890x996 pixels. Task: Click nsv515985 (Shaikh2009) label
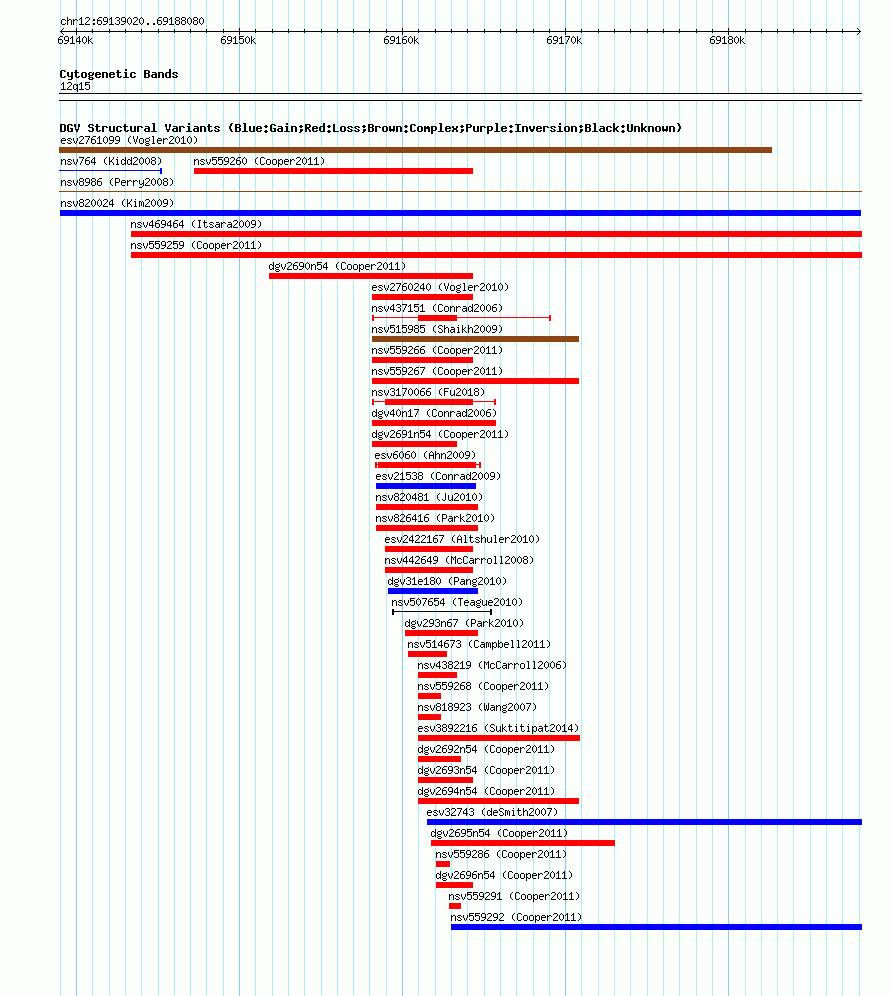(436, 329)
